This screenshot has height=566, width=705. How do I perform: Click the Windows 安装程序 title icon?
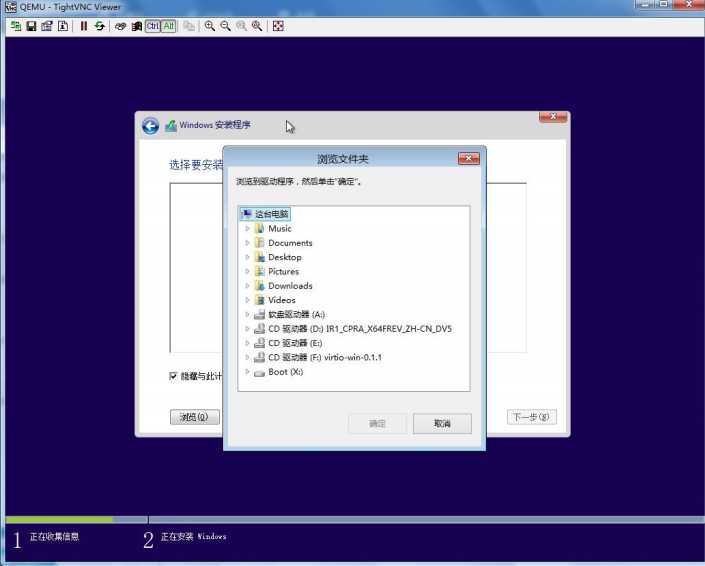click(x=170, y=125)
